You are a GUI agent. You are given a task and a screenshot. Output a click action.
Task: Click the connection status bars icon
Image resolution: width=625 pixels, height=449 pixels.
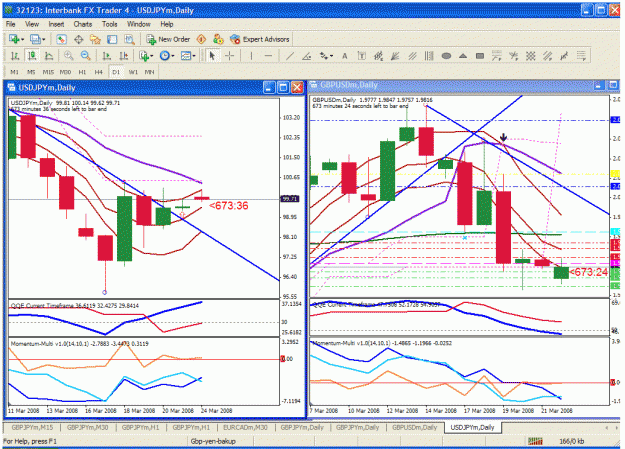click(x=535, y=441)
